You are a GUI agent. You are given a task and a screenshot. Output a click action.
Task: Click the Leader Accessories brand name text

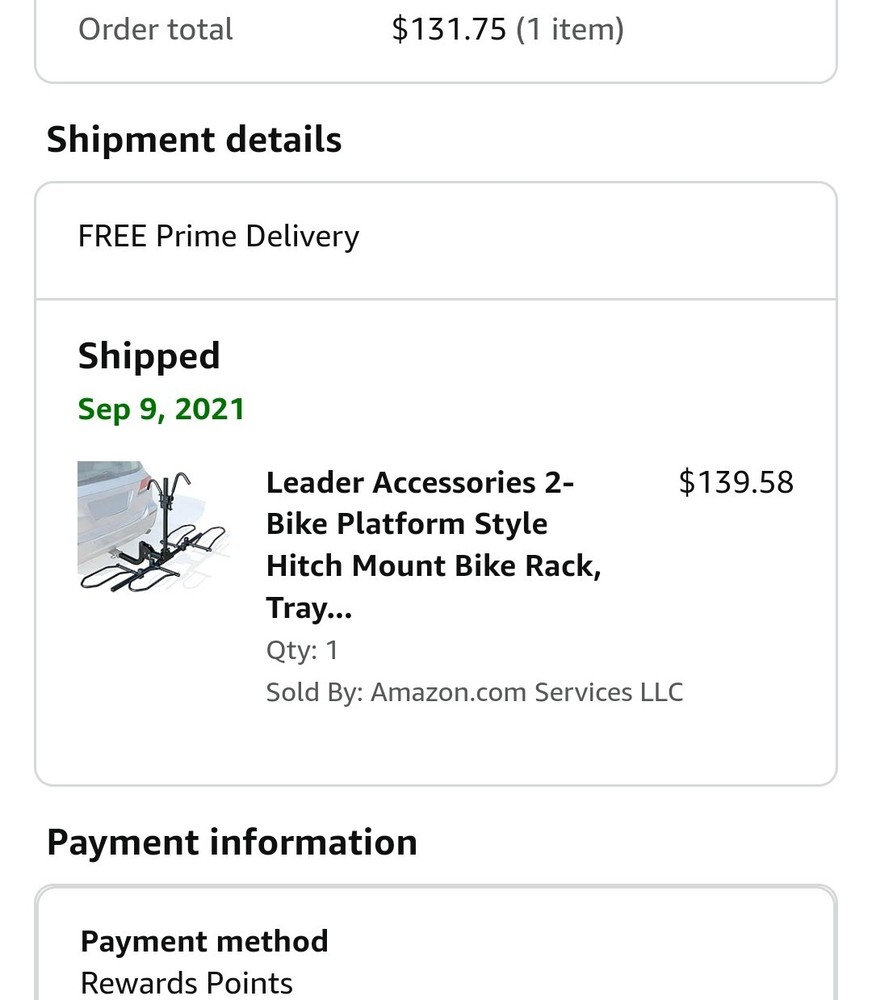click(401, 483)
